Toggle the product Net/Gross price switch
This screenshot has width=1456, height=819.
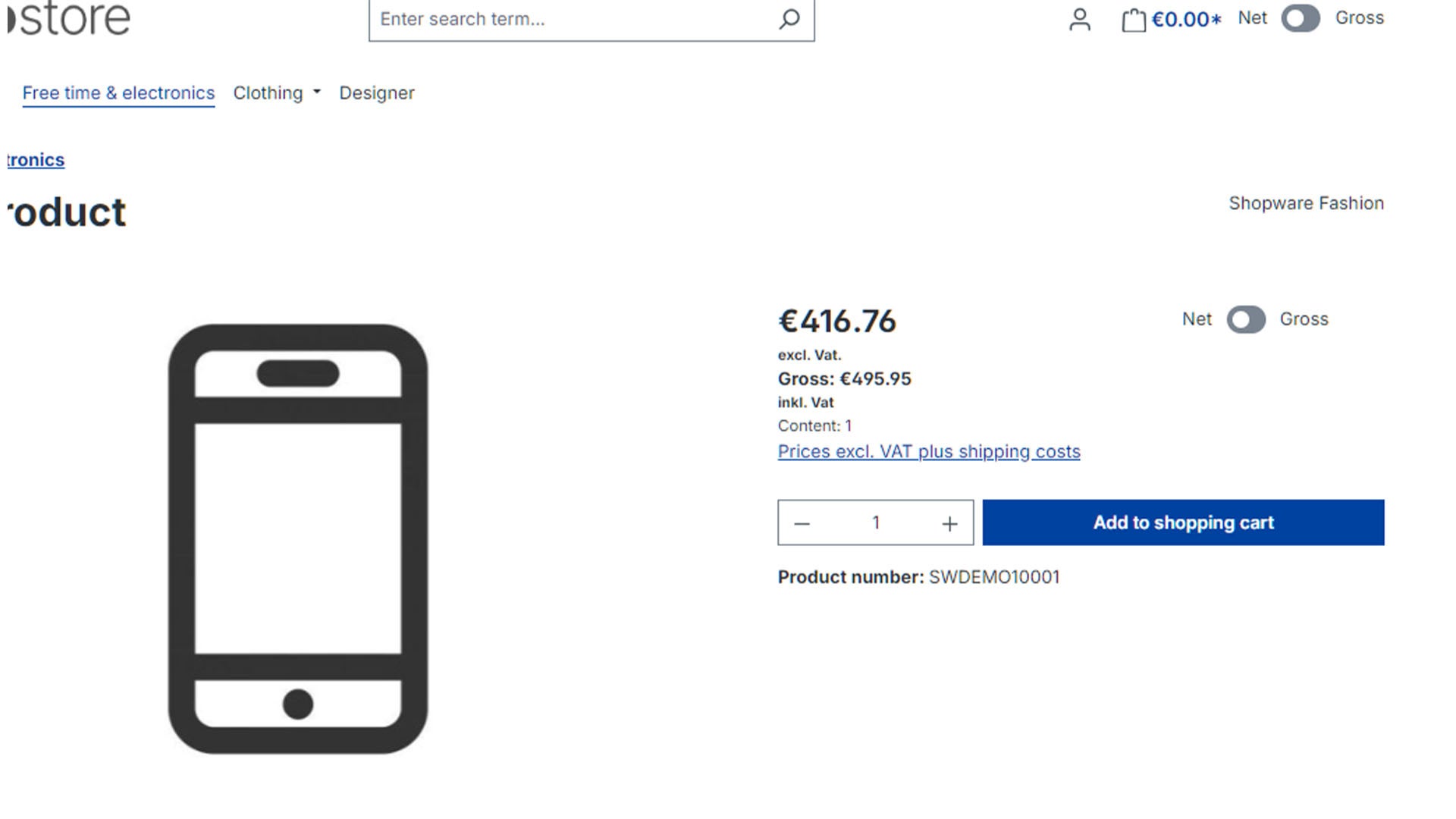1246,319
